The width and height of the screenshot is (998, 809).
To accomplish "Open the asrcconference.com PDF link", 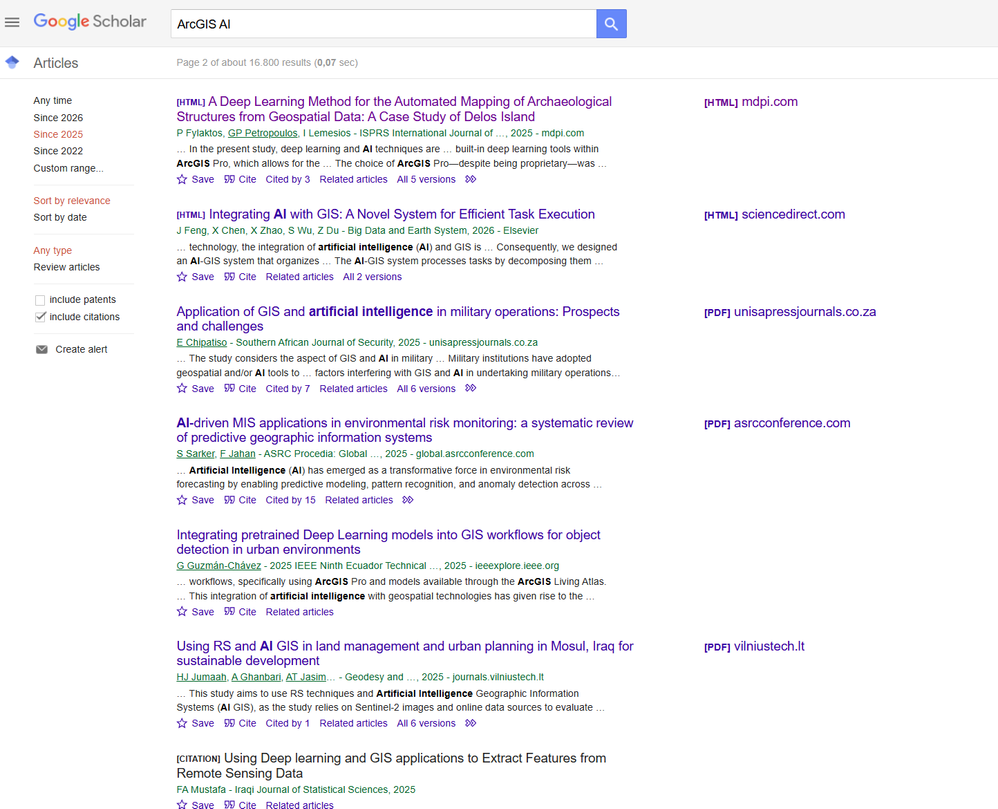I will 777,423.
